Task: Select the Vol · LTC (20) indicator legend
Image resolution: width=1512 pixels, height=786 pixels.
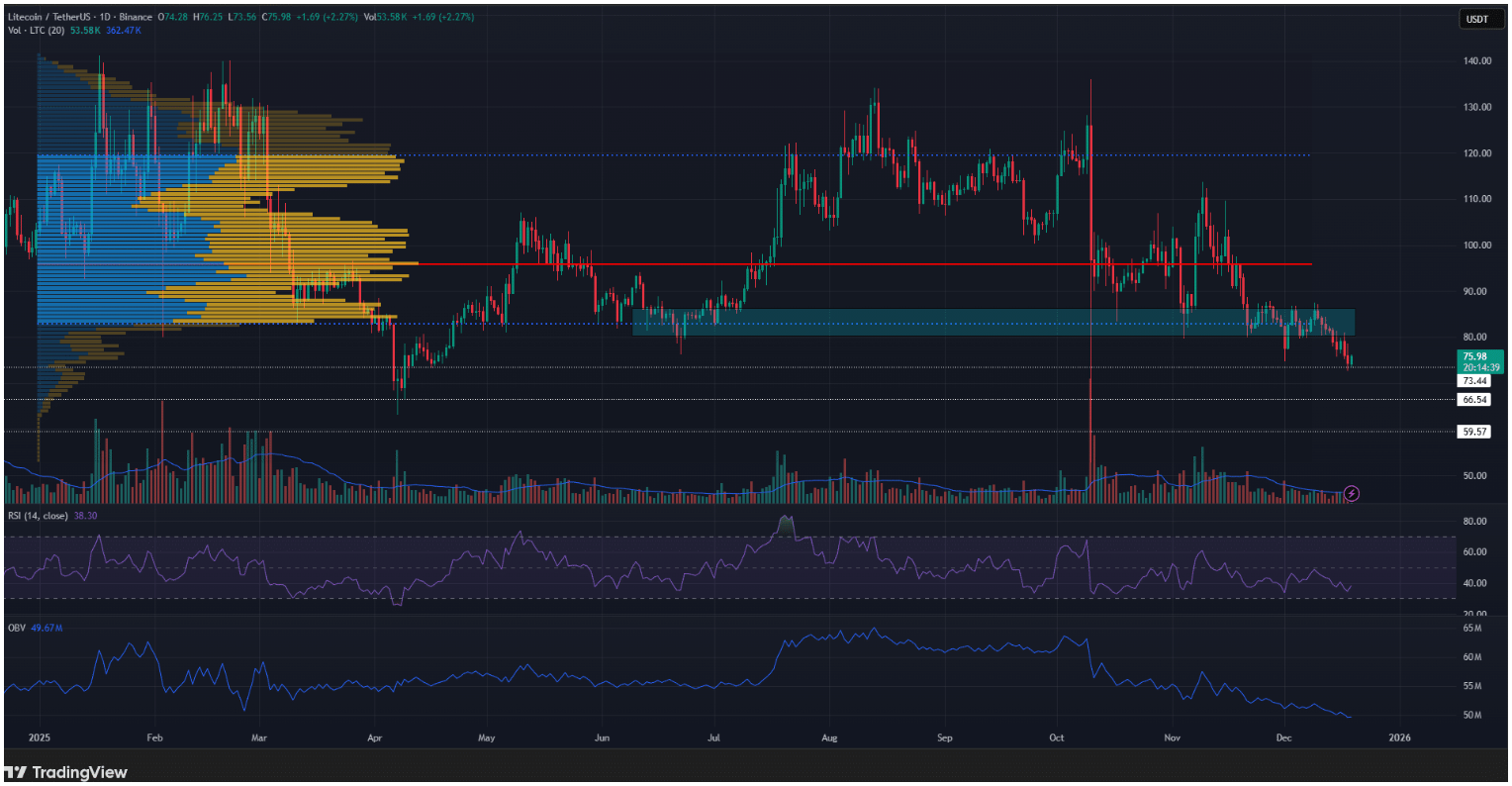Action: 36,31
